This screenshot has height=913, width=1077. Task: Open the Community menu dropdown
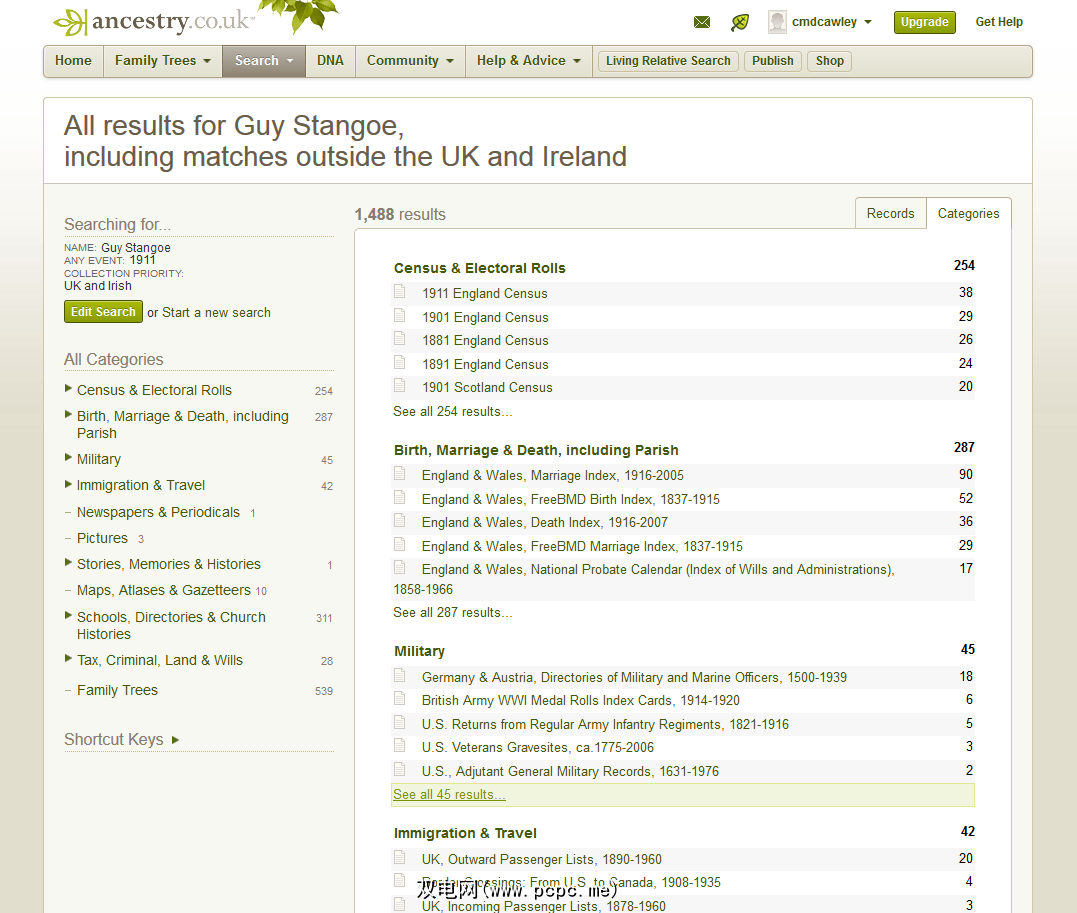pos(410,61)
